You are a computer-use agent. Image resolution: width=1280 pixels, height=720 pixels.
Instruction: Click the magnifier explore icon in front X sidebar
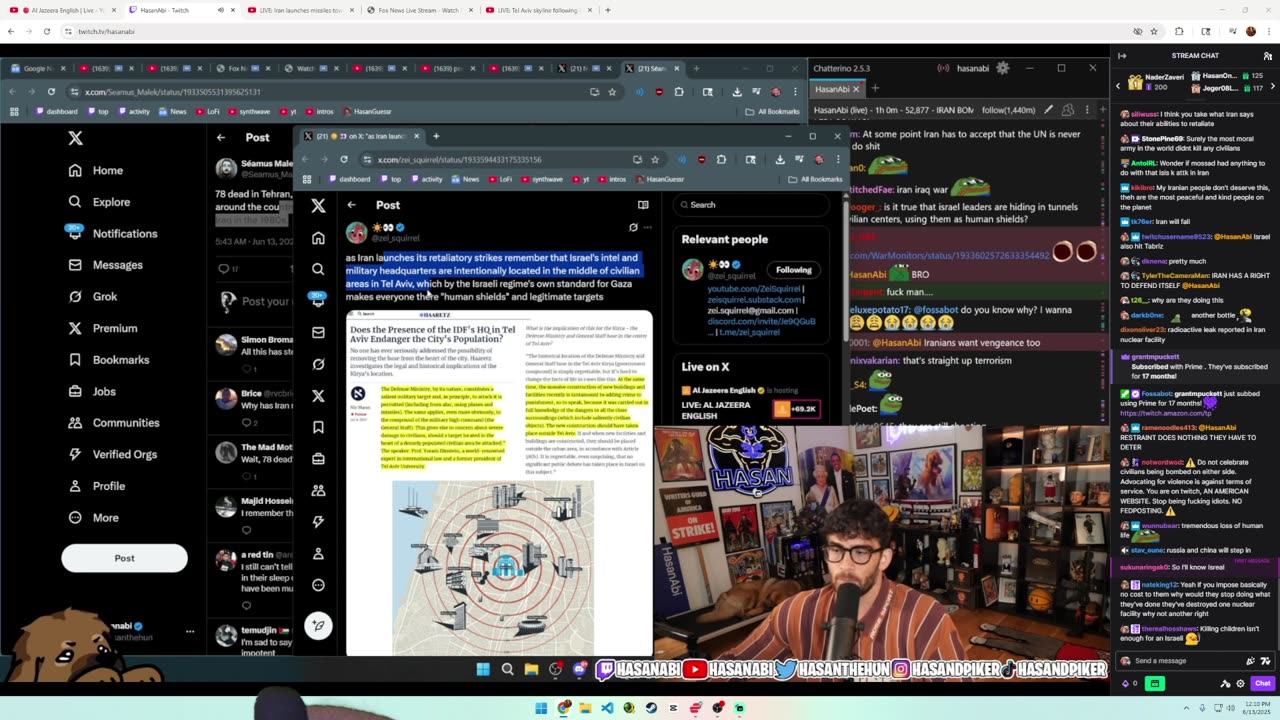coord(318,269)
